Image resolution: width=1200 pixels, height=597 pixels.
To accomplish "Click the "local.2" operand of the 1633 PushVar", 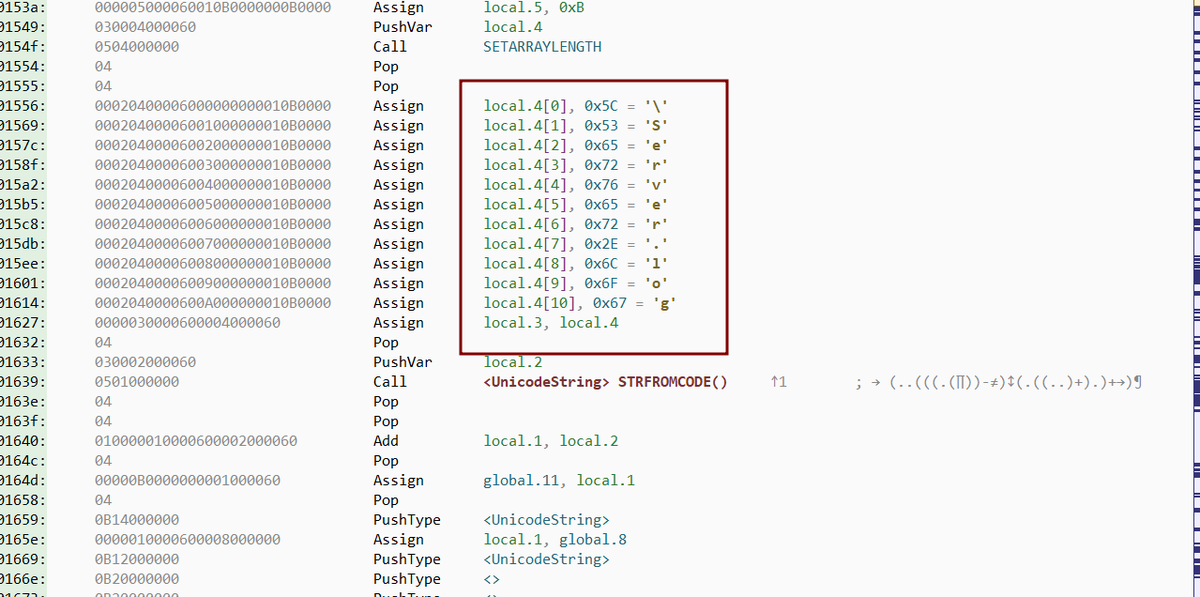I will pyautogui.click(x=513, y=362).
